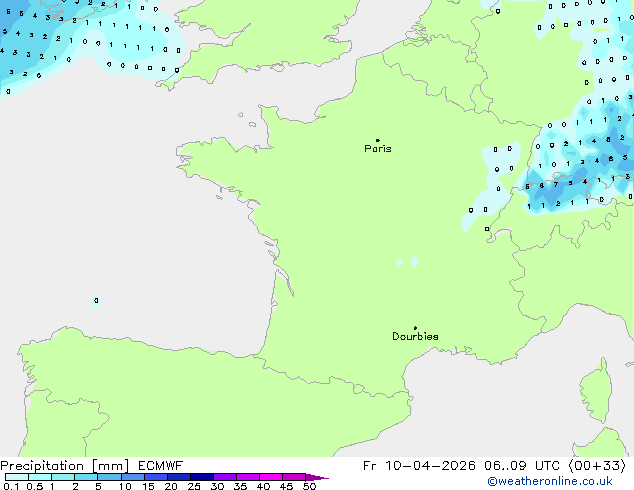Click the legend swatch between 0.5 and 1
Image resolution: width=634 pixels, height=490 pixels.
[40, 477]
